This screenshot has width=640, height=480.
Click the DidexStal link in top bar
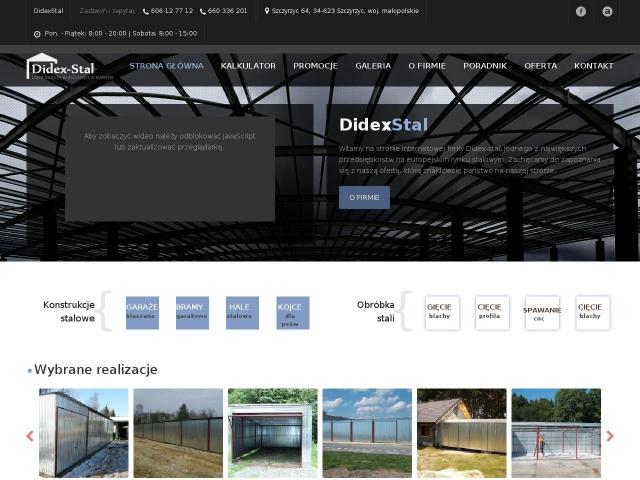pyautogui.click(x=48, y=11)
